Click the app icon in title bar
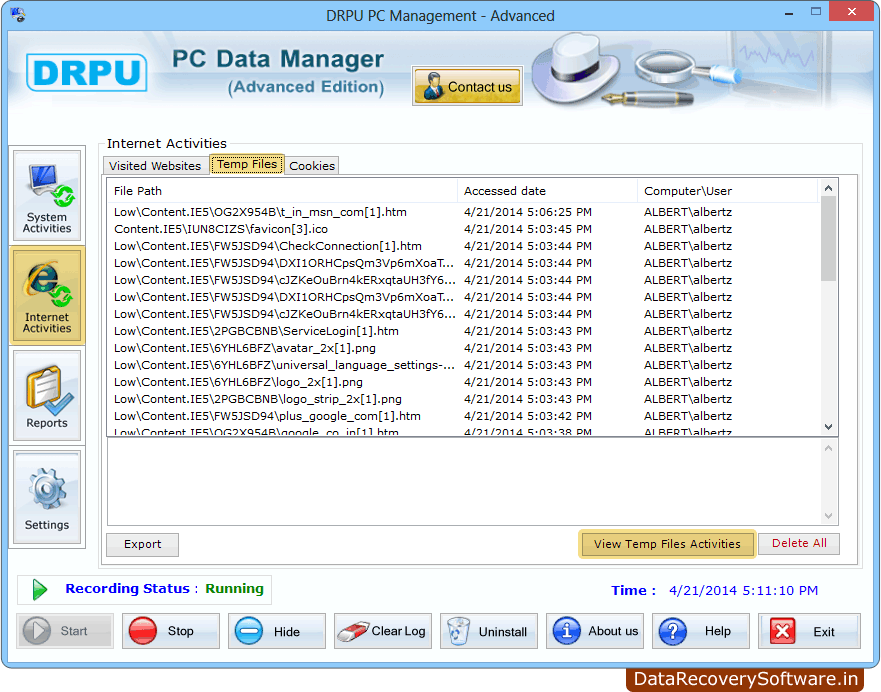881x692 pixels. pyautogui.click(x=18, y=15)
